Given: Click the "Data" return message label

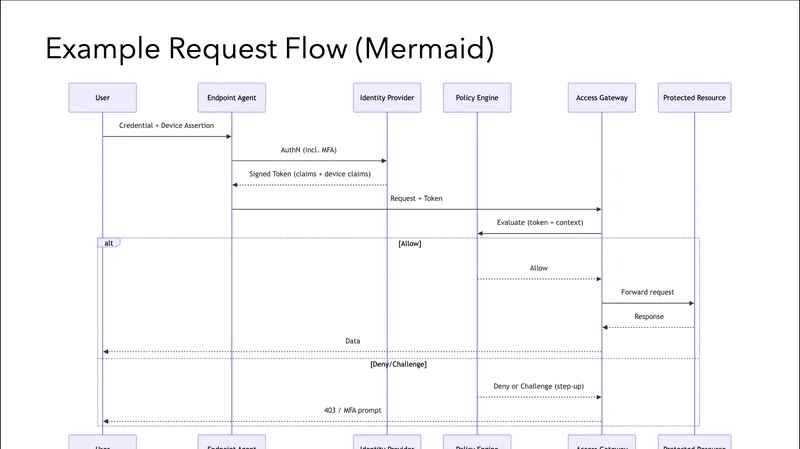Looking at the screenshot, I should [352, 341].
